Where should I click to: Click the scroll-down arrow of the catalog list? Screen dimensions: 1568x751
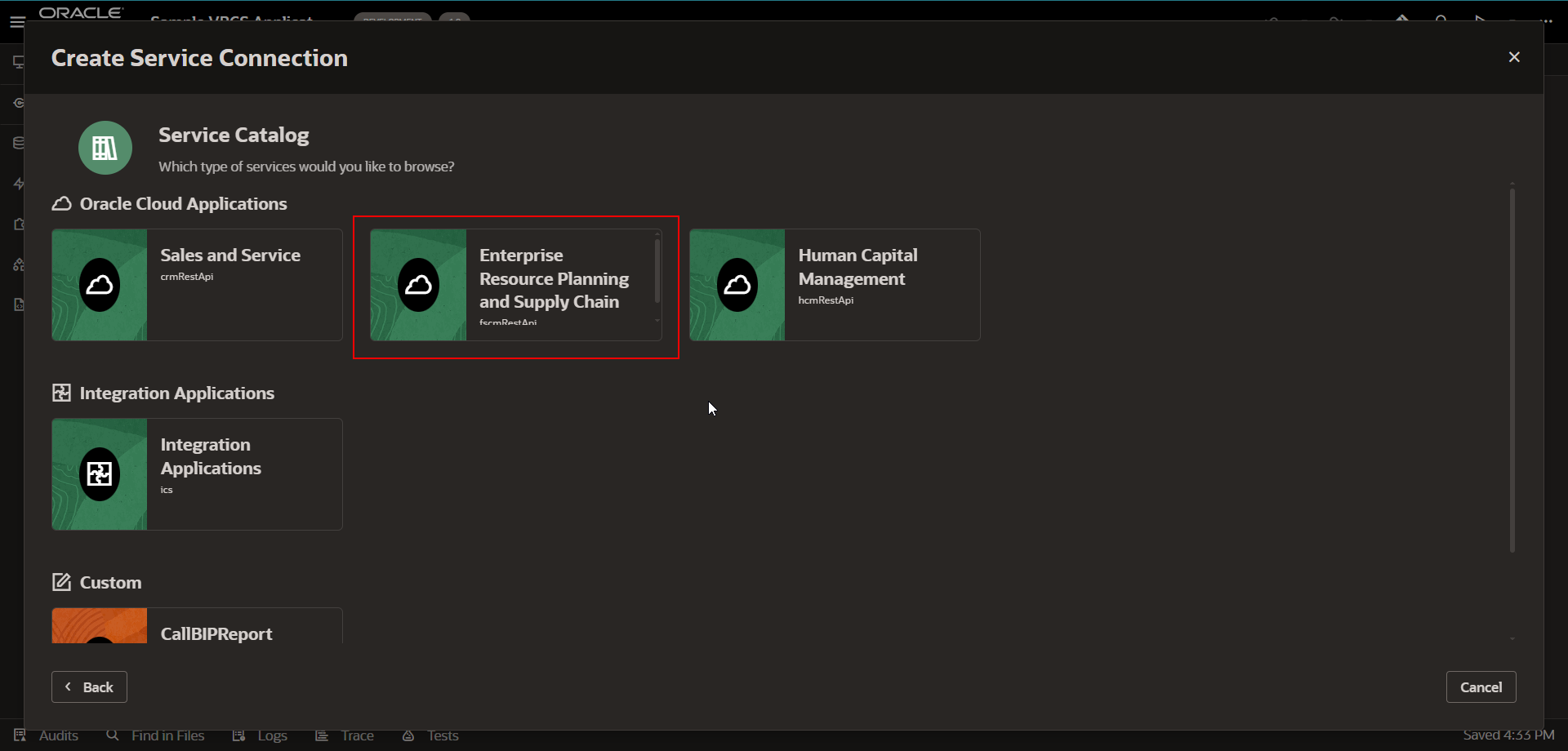[x=1512, y=639]
